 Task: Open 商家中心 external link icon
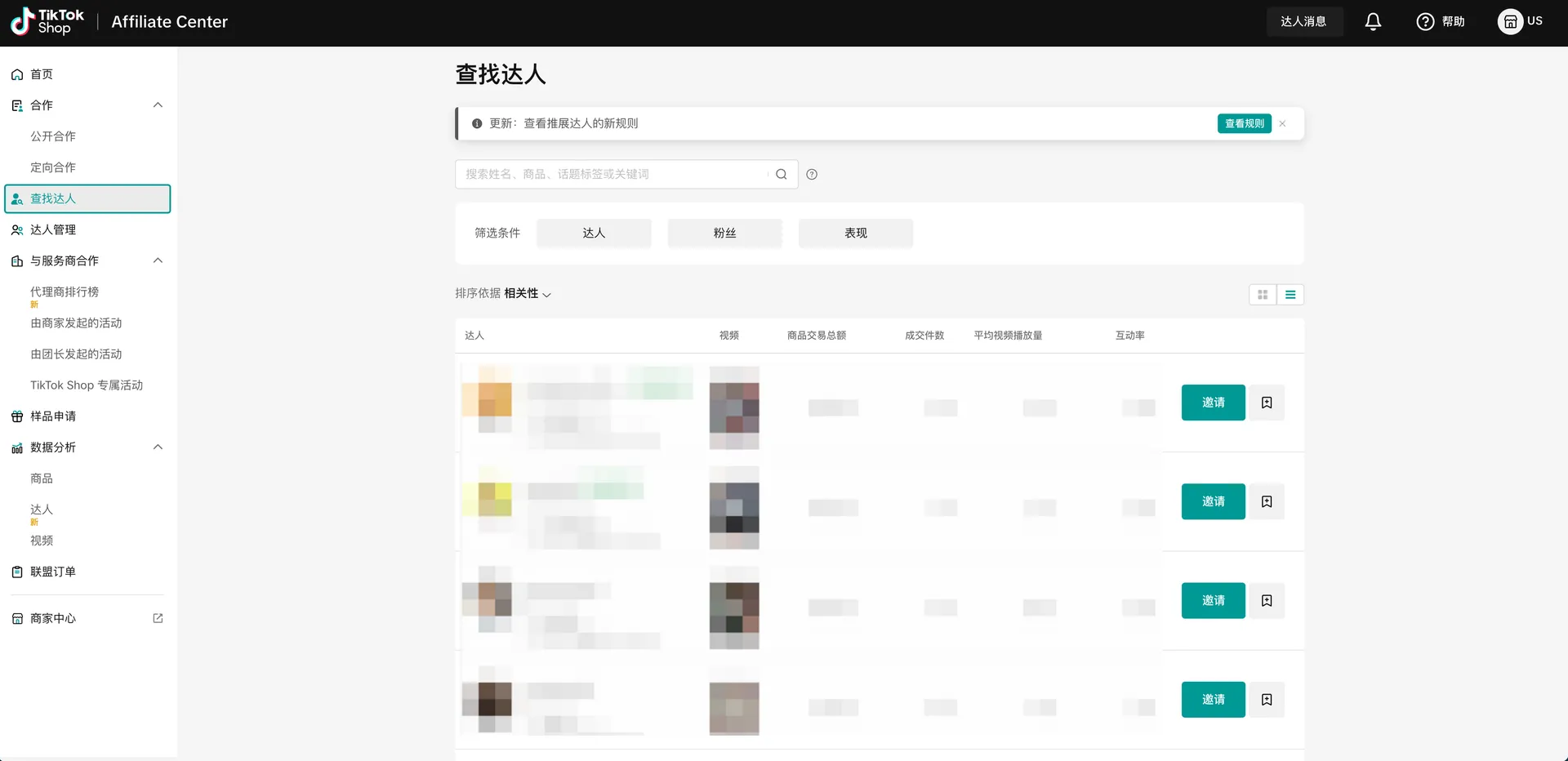click(x=158, y=618)
